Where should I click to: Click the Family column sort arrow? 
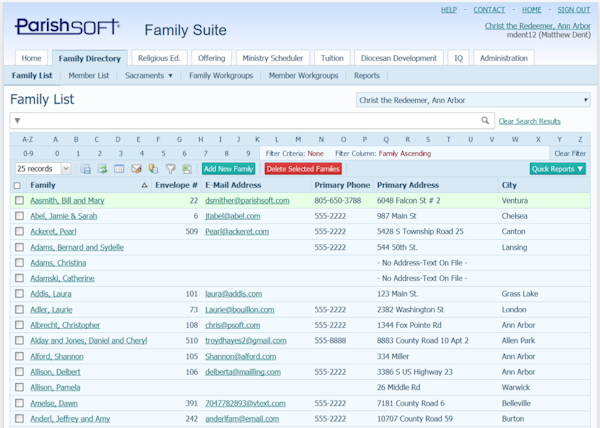[x=144, y=185]
